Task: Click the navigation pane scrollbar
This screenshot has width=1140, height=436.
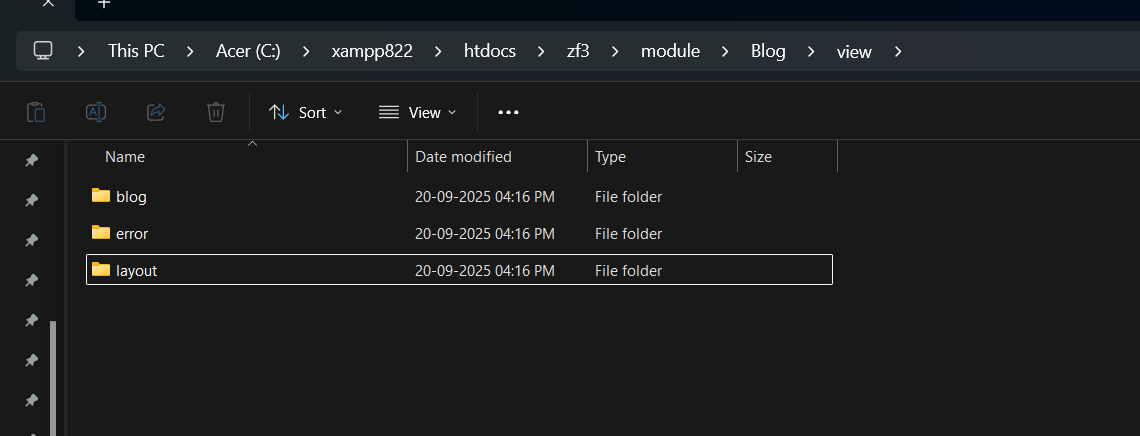Action: pos(53,375)
